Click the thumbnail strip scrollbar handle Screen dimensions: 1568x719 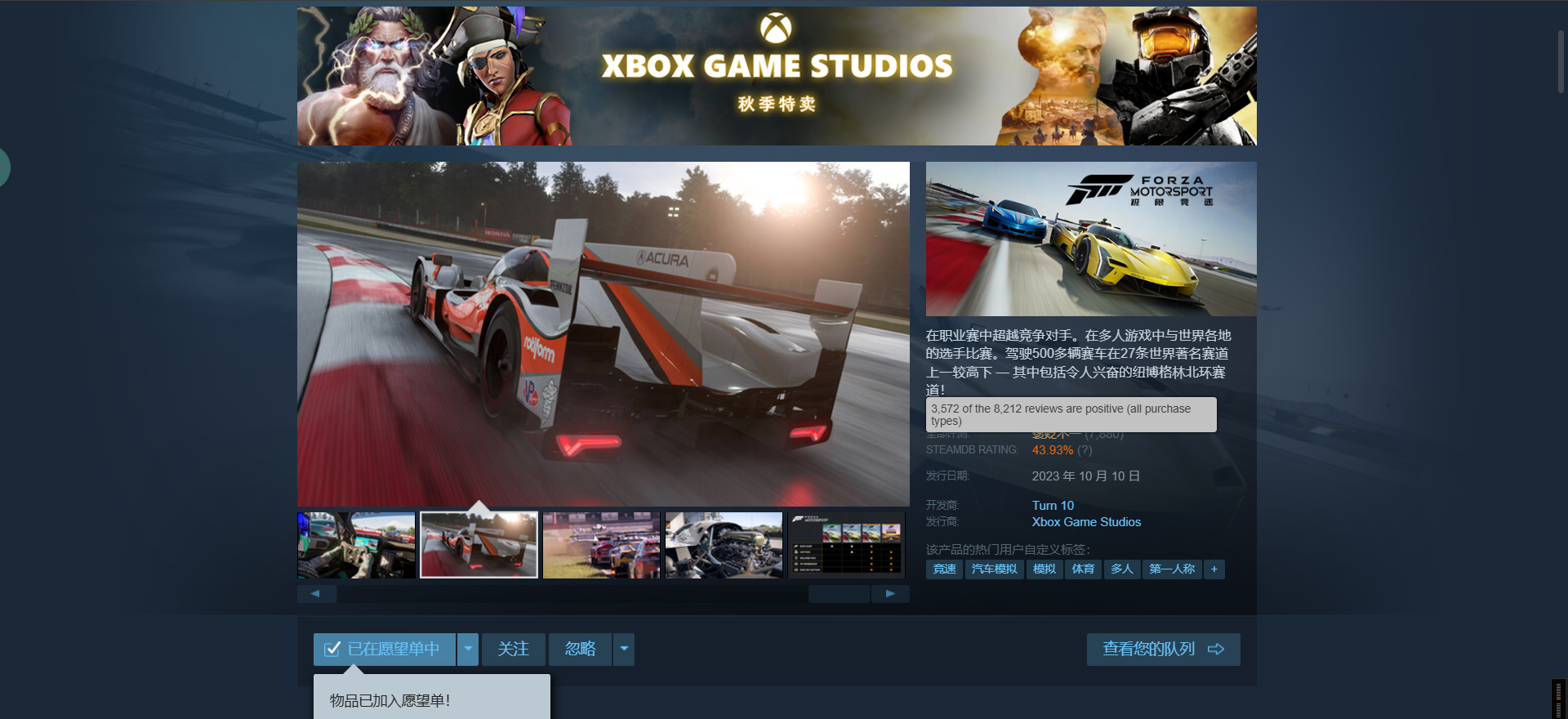[839, 594]
